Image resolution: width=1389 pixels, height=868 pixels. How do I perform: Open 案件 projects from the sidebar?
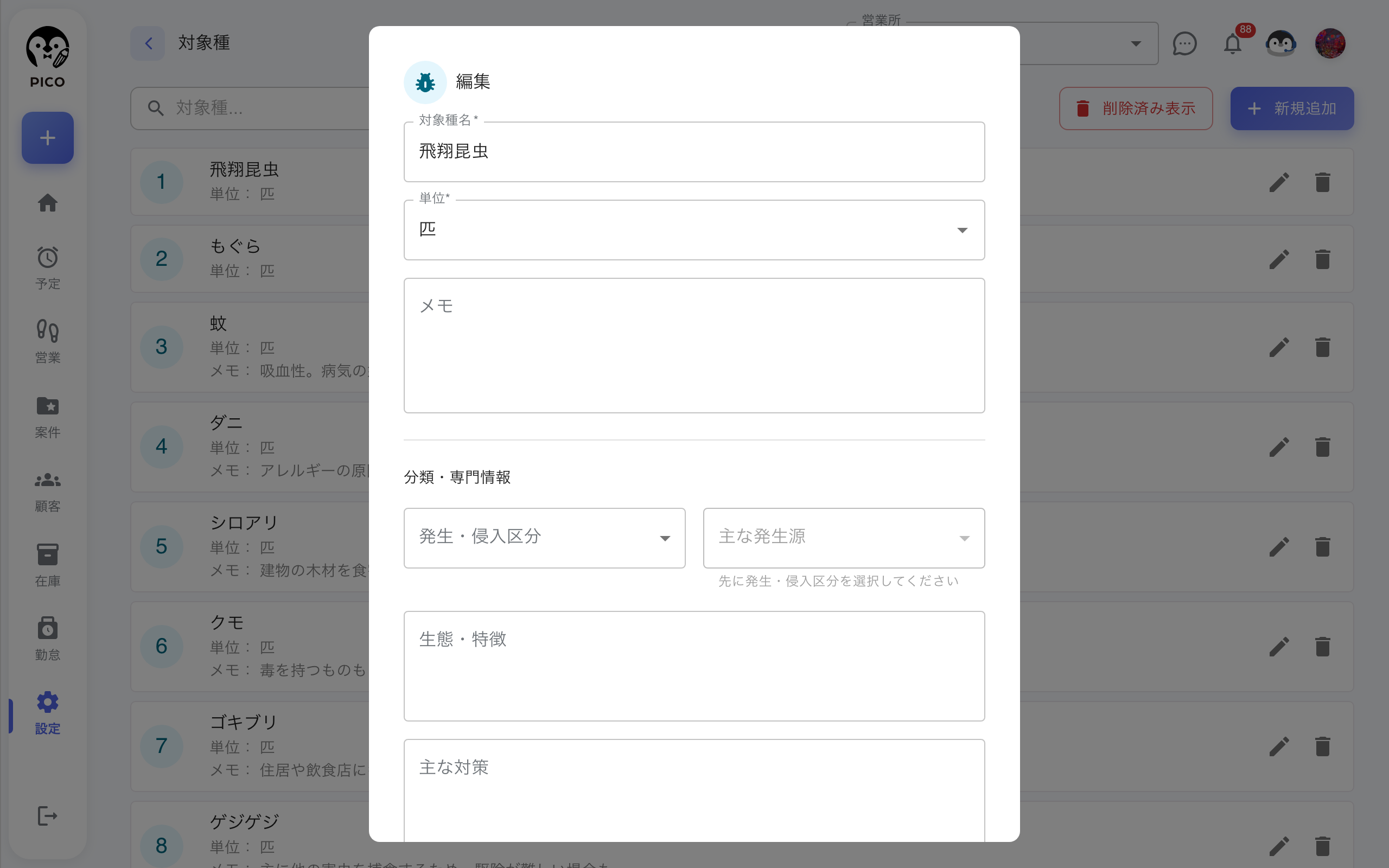[48, 417]
